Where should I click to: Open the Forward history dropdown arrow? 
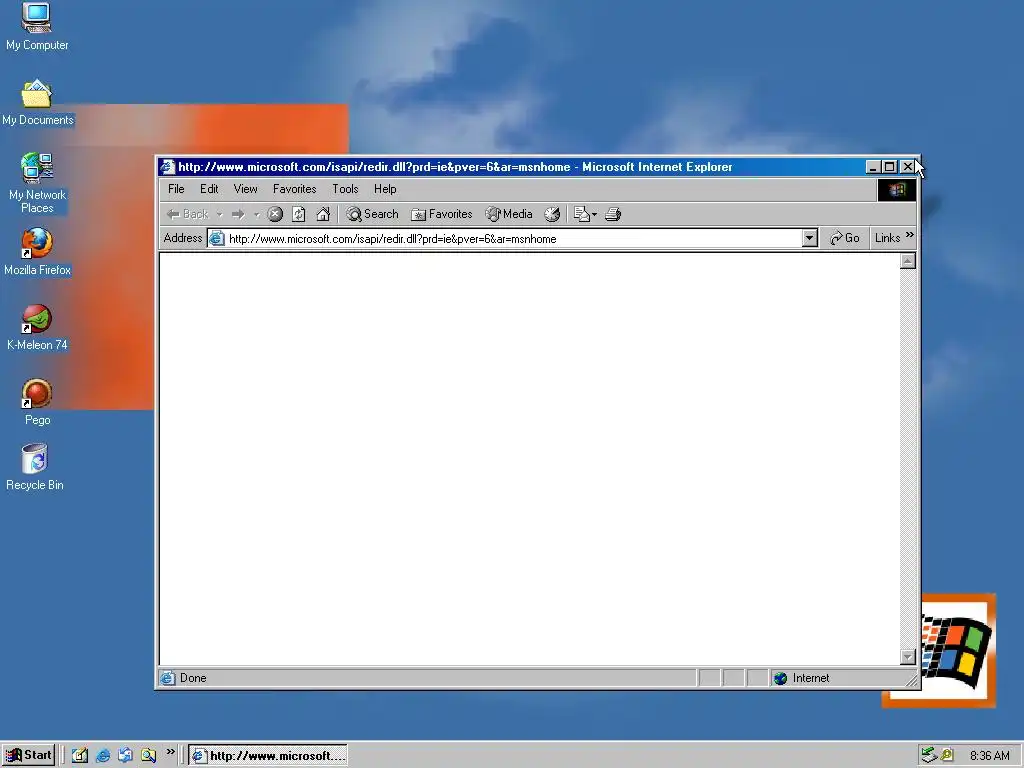point(257,214)
